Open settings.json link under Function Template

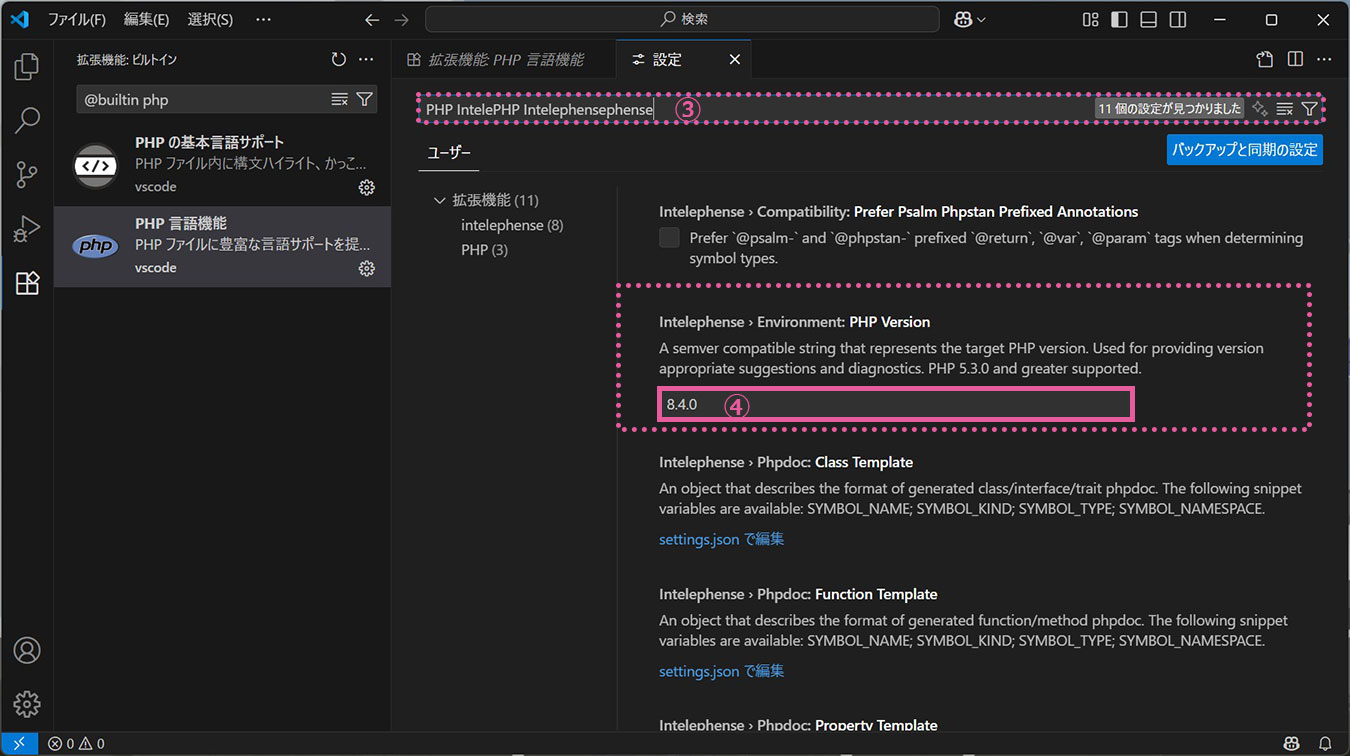(721, 671)
